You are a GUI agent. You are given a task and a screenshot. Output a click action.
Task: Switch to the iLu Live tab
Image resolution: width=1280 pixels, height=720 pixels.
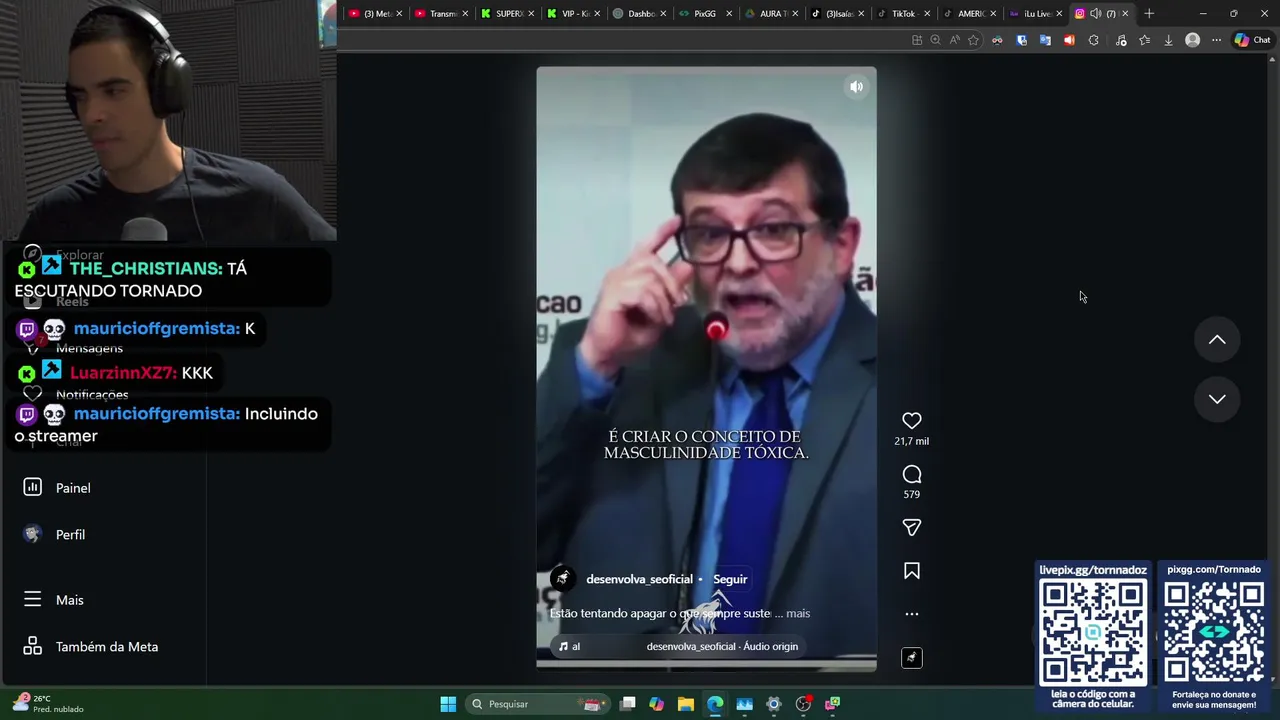(1036, 13)
